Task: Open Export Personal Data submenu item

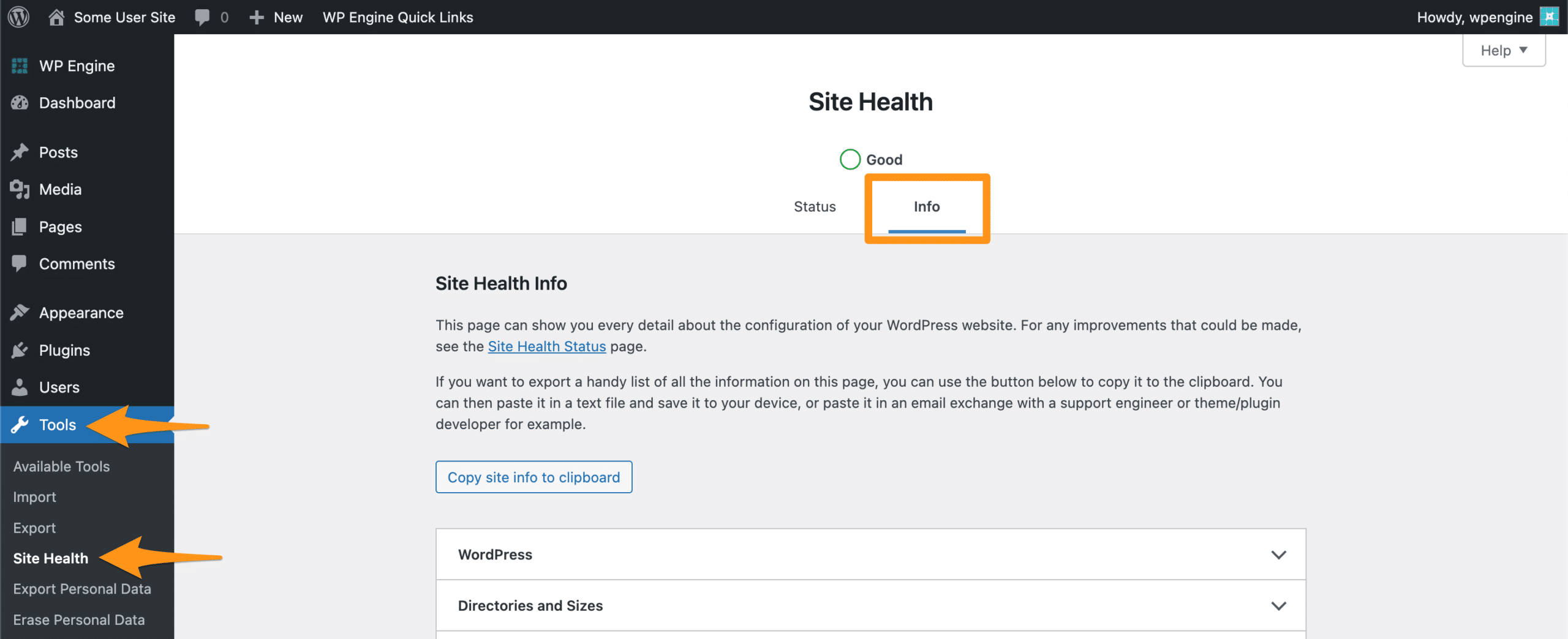Action: click(x=82, y=589)
